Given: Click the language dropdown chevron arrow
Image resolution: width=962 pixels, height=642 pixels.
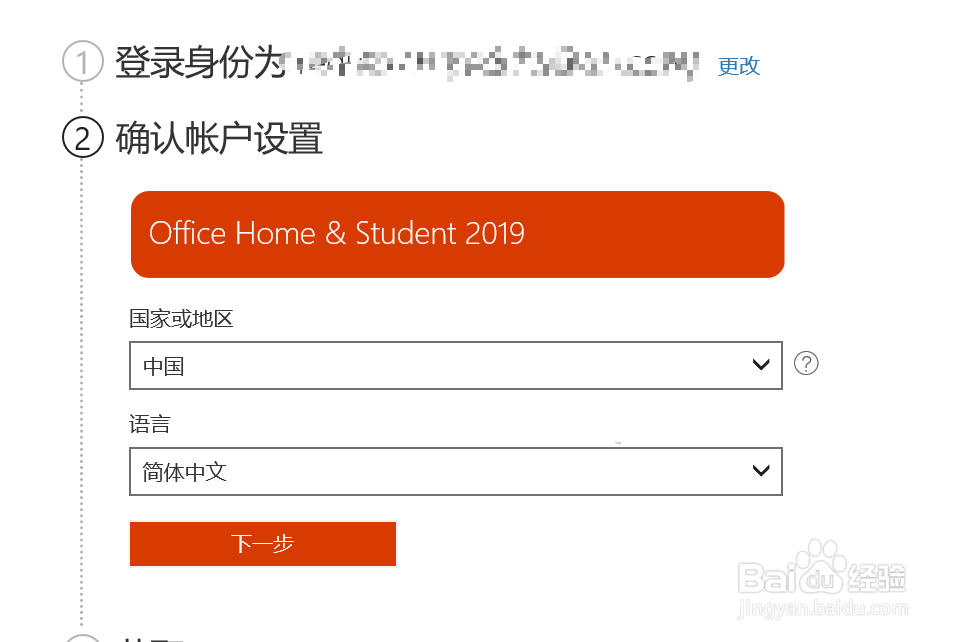Looking at the screenshot, I should 761,470.
